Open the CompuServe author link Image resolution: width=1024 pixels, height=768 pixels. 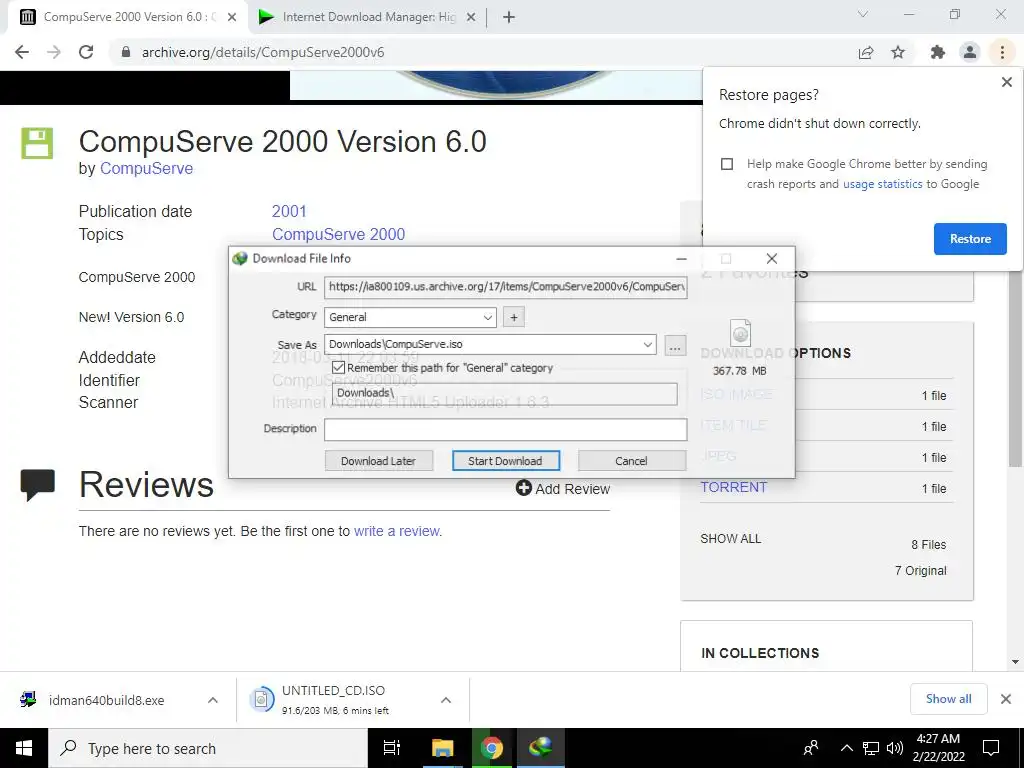coord(146,168)
